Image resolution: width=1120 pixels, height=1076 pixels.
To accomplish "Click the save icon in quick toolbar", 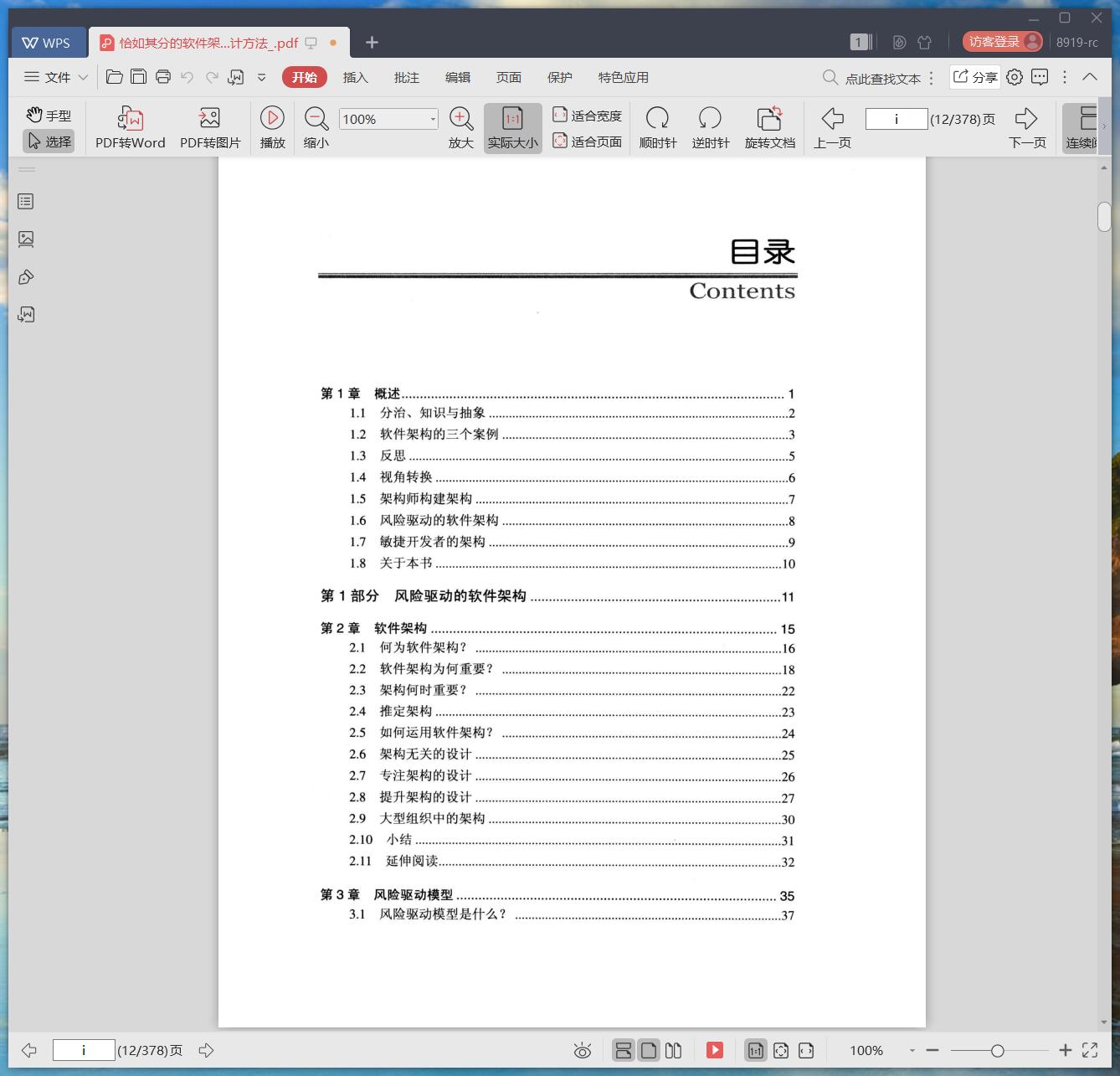I will pyautogui.click(x=139, y=77).
